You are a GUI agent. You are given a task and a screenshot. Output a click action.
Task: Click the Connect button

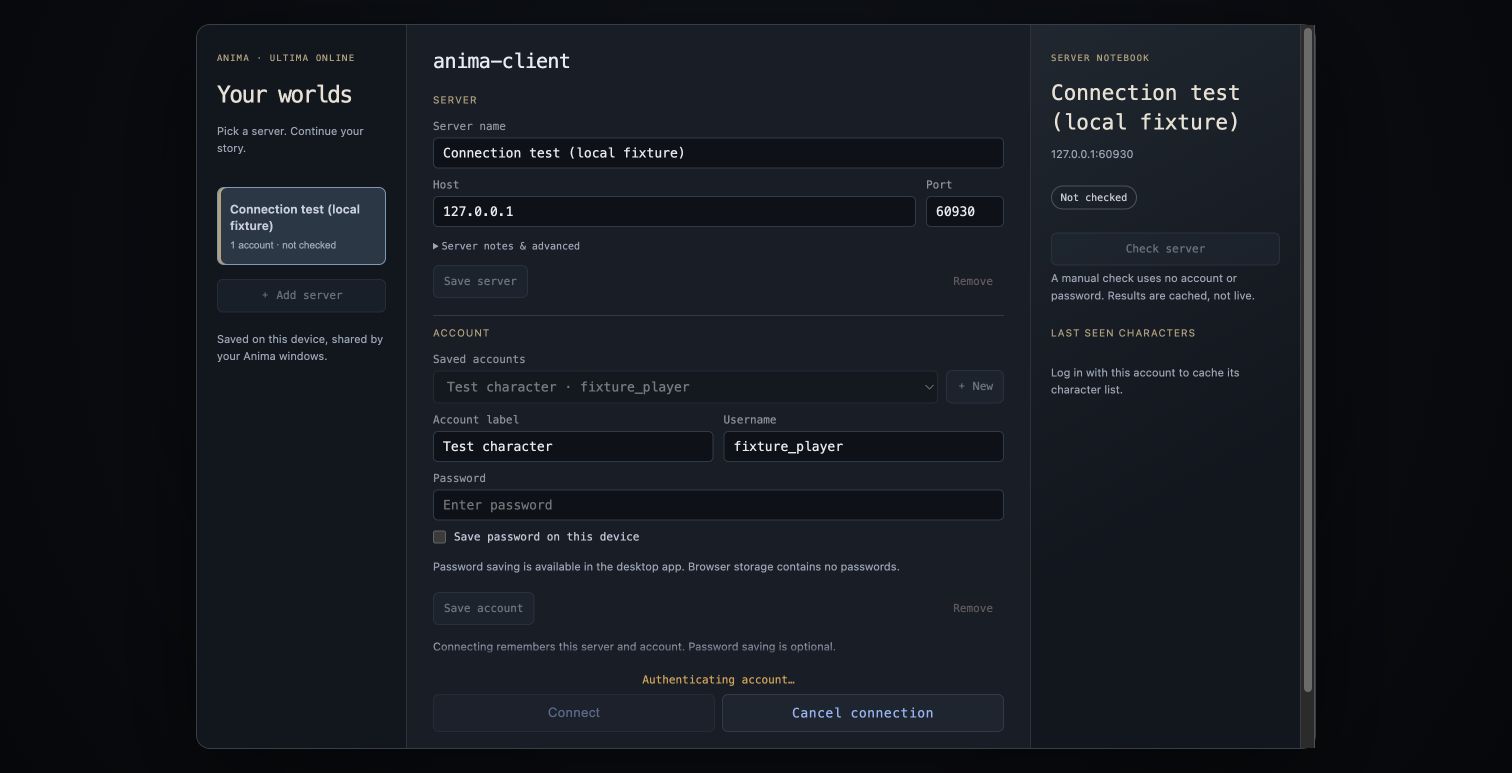coord(574,713)
